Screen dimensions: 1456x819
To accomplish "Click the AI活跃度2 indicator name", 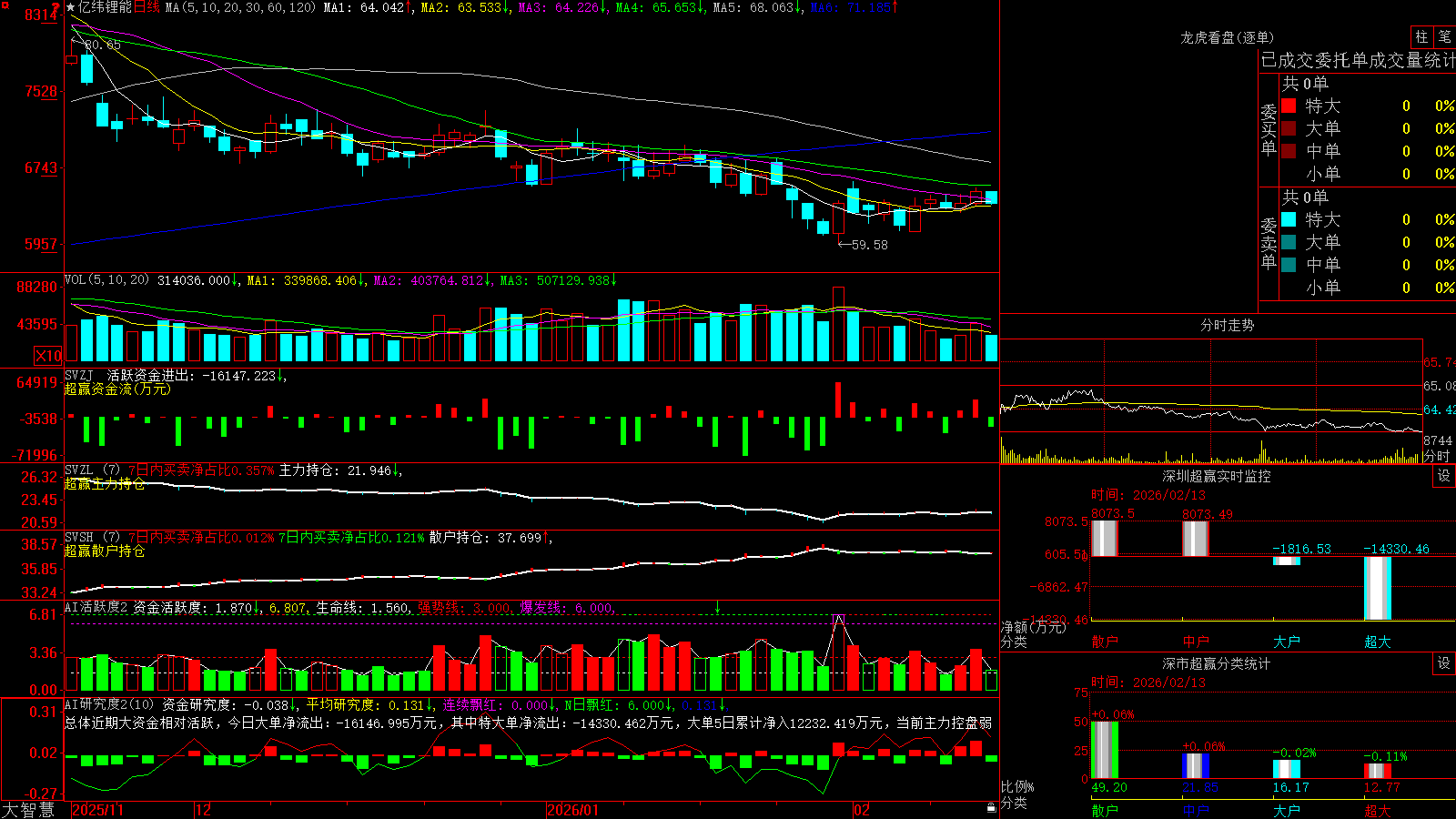I will click(96, 607).
